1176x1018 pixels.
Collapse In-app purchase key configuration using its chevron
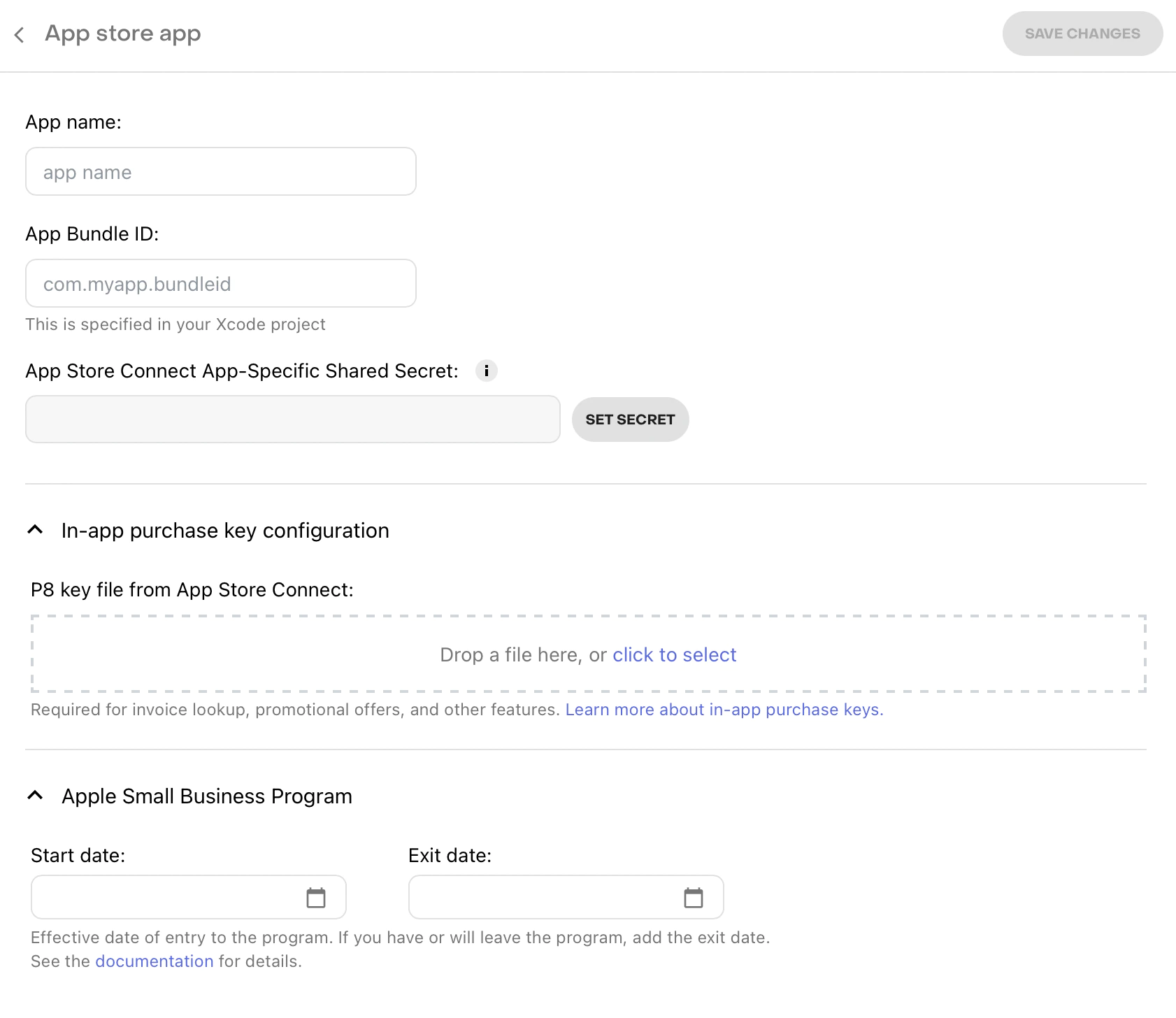[35, 530]
